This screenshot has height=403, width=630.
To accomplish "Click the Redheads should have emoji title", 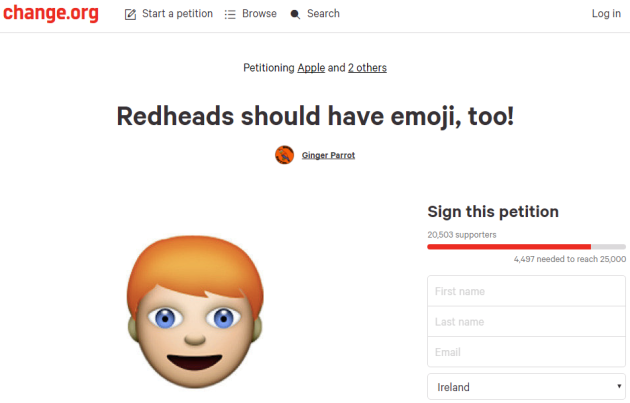I will coord(315,116).
